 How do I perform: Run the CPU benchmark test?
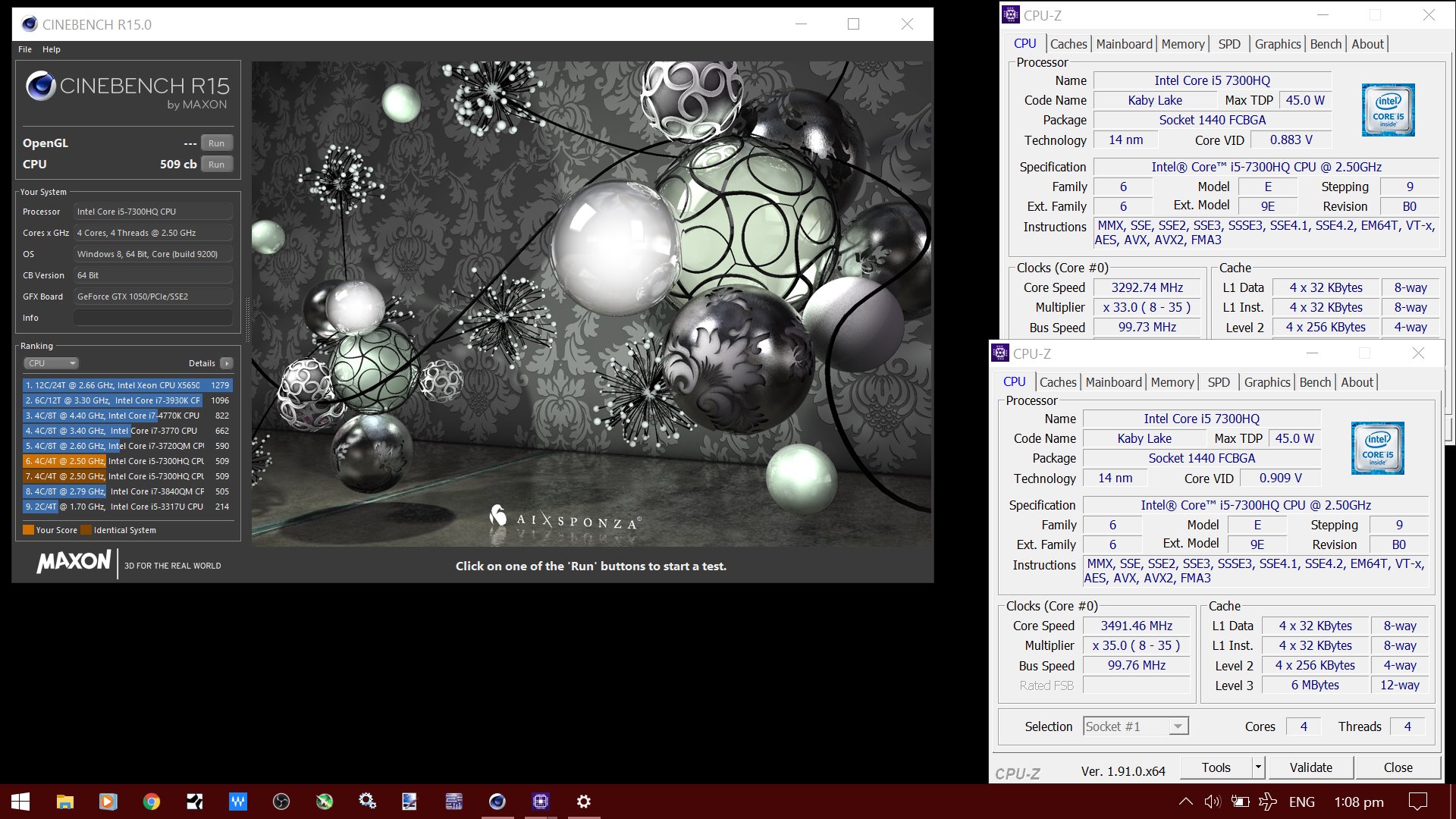[217, 165]
